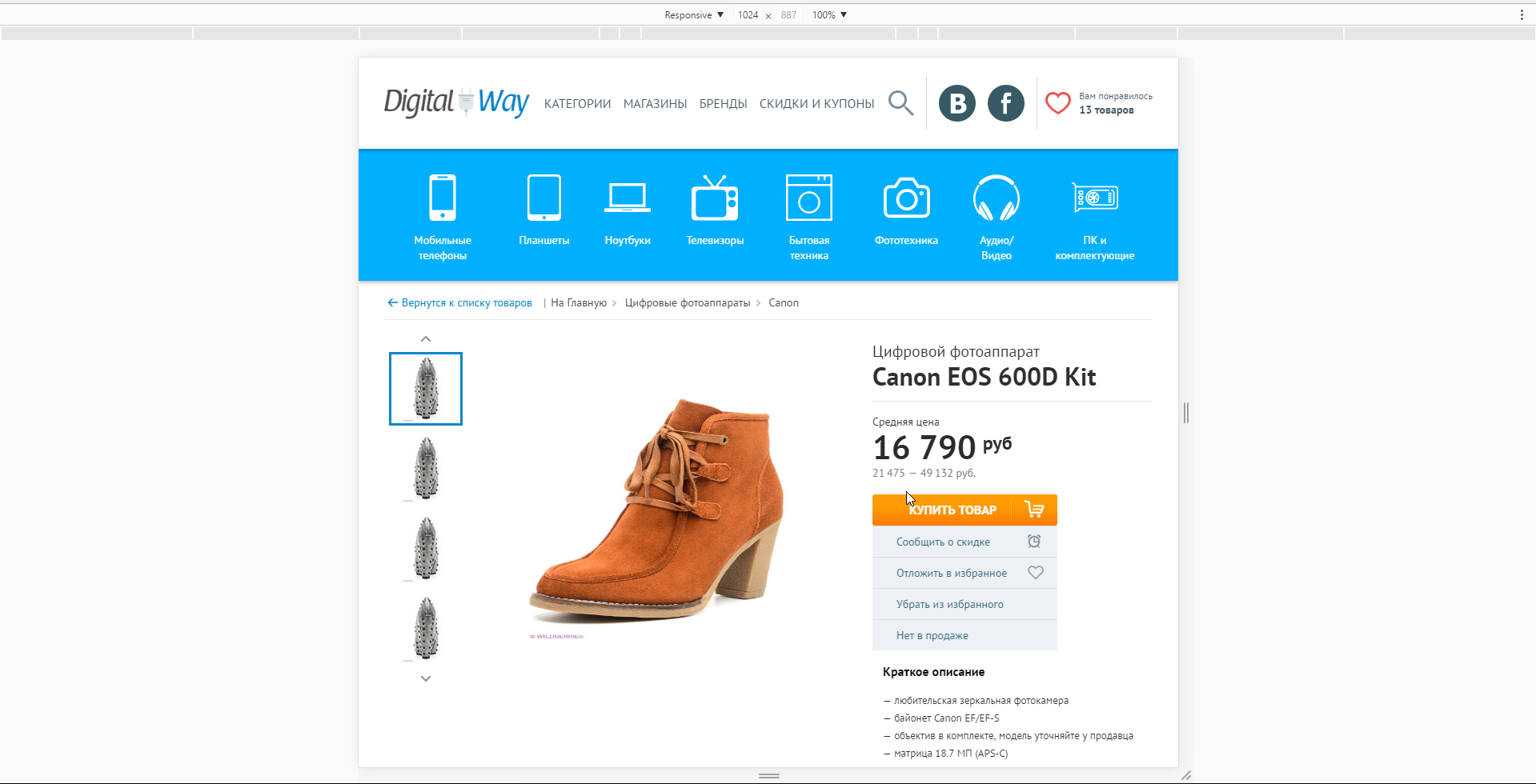The height and width of the screenshot is (784, 1536).
Task: Select the Мобильные телефоны category icon
Action: (443, 197)
